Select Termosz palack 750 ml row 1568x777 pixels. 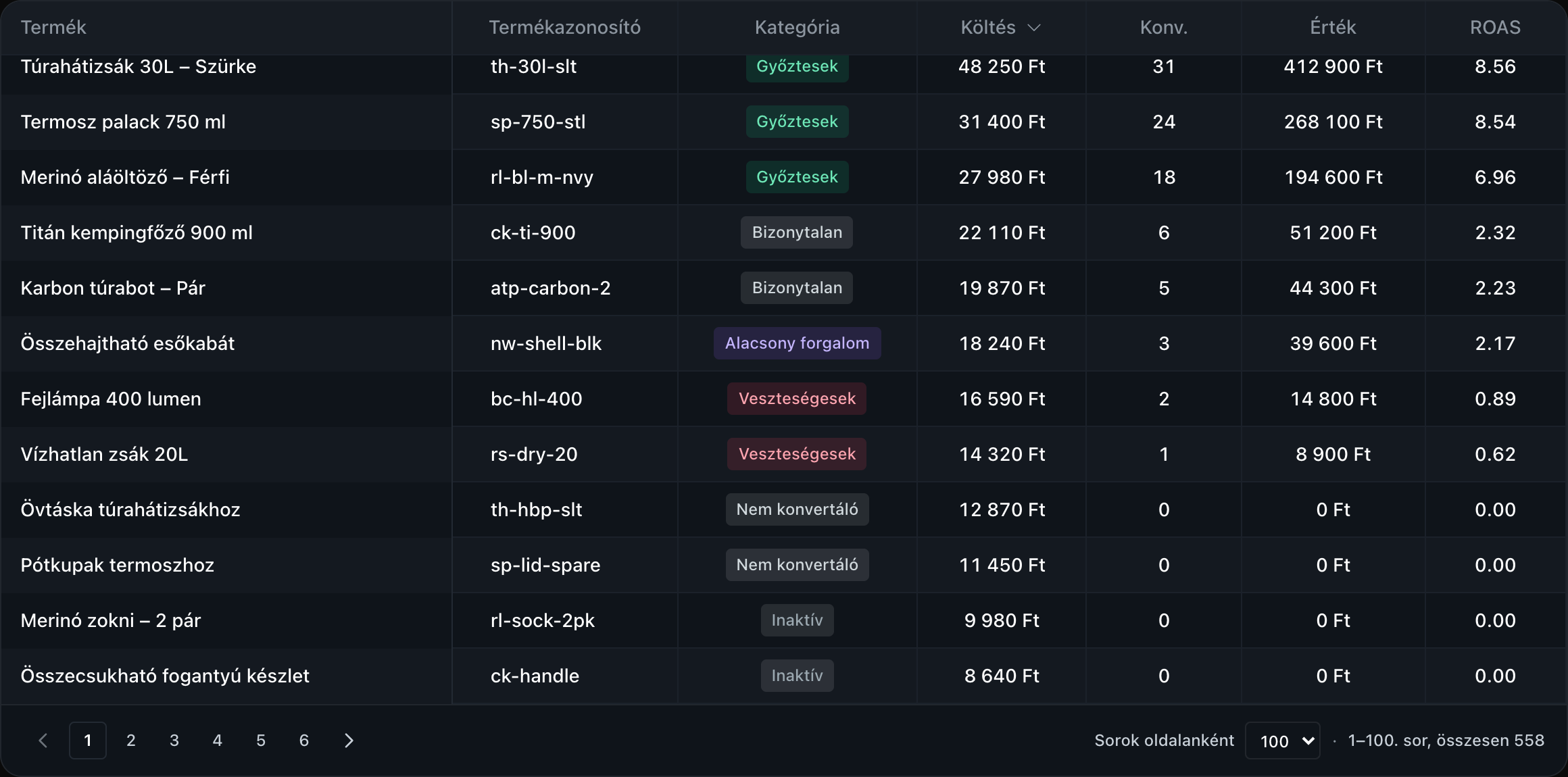(x=784, y=122)
